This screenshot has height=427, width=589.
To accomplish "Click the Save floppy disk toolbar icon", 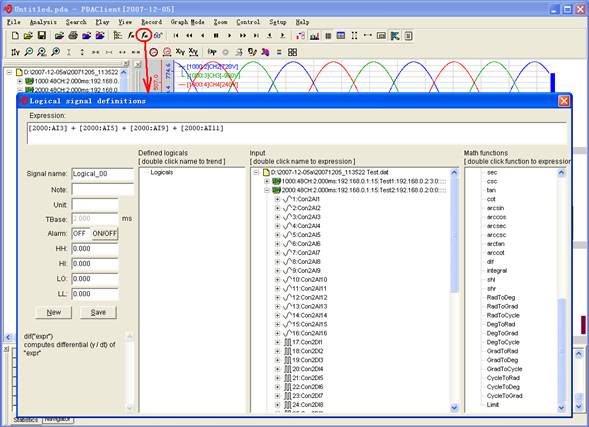I will [x=42, y=36].
